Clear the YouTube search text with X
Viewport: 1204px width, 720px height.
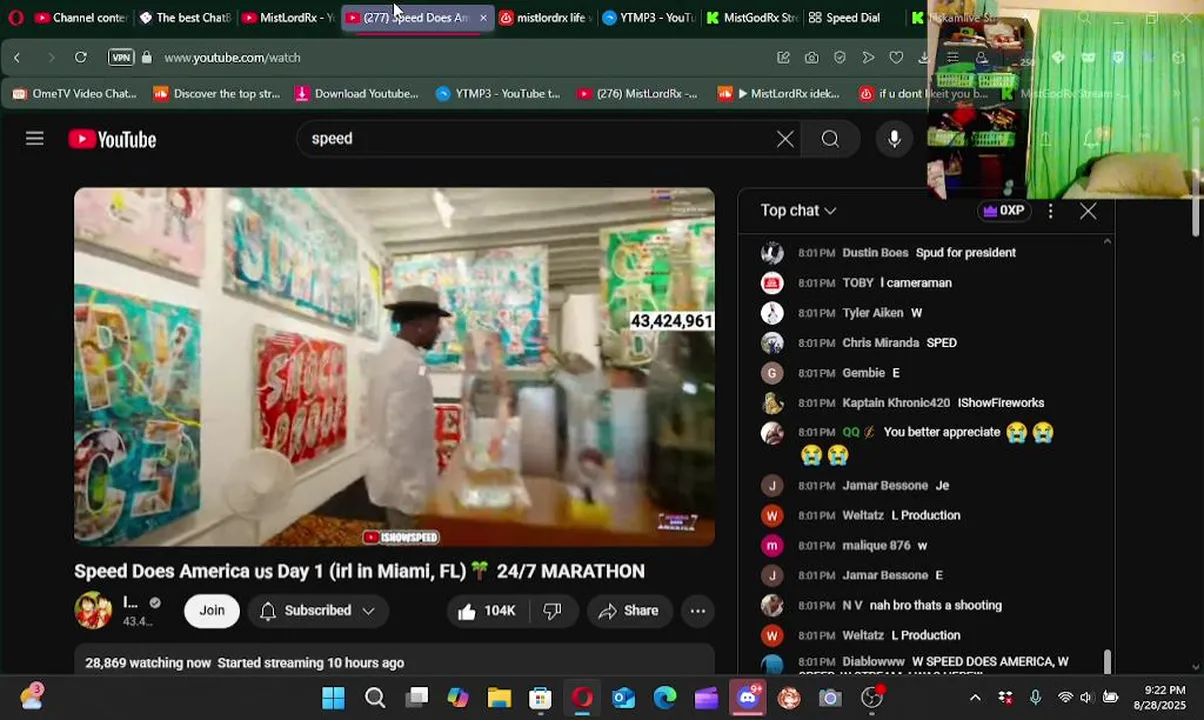[x=785, y=139]
